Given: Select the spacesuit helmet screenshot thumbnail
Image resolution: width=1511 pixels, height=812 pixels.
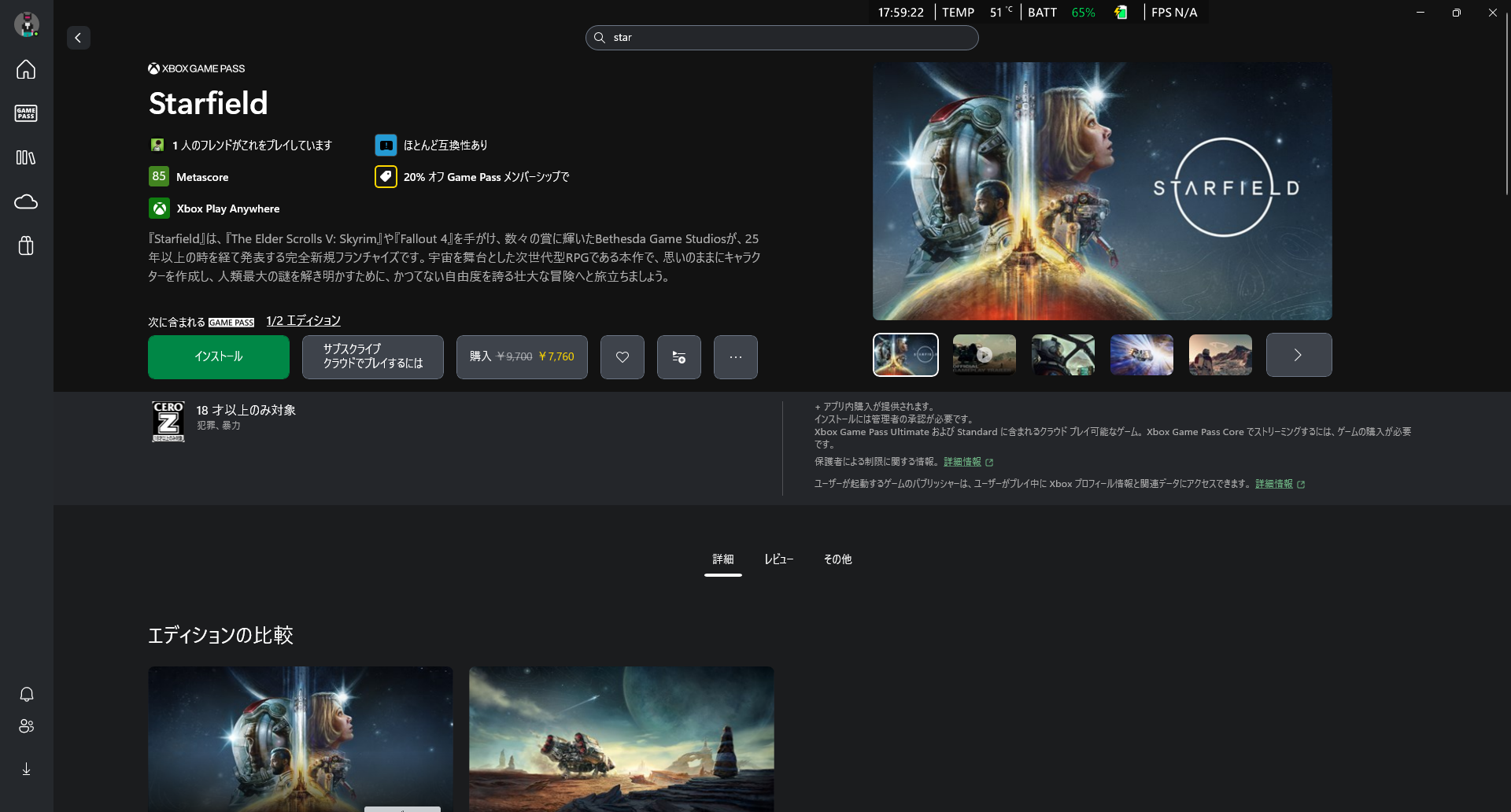Looking at the screenshot, I should [x=1063, y=355].
